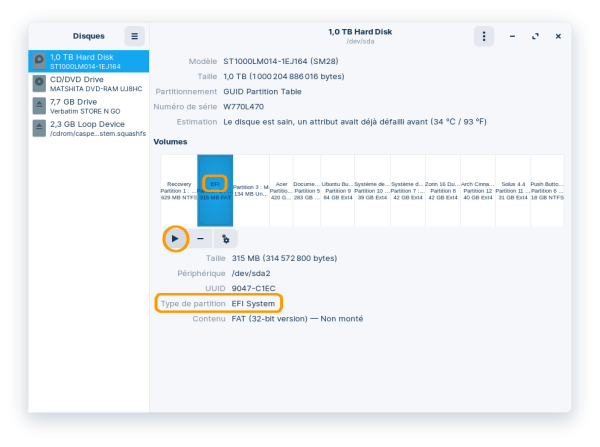Mount the selected EFI partition with play button
The height and width of the screenshot is (447, 600).
175,239
